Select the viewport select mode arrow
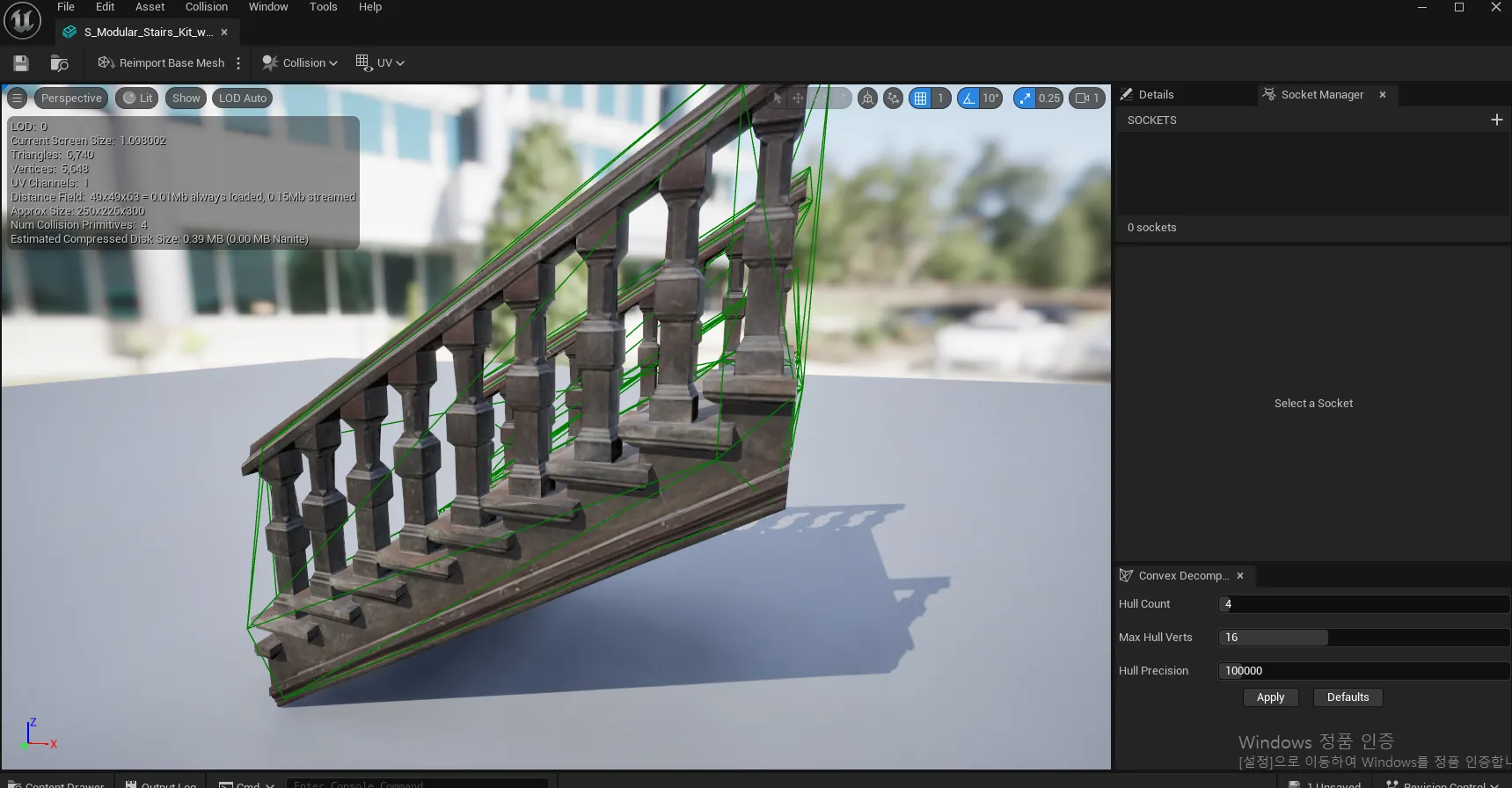This screenshot has height=788, width=1512. pos(778,98)
